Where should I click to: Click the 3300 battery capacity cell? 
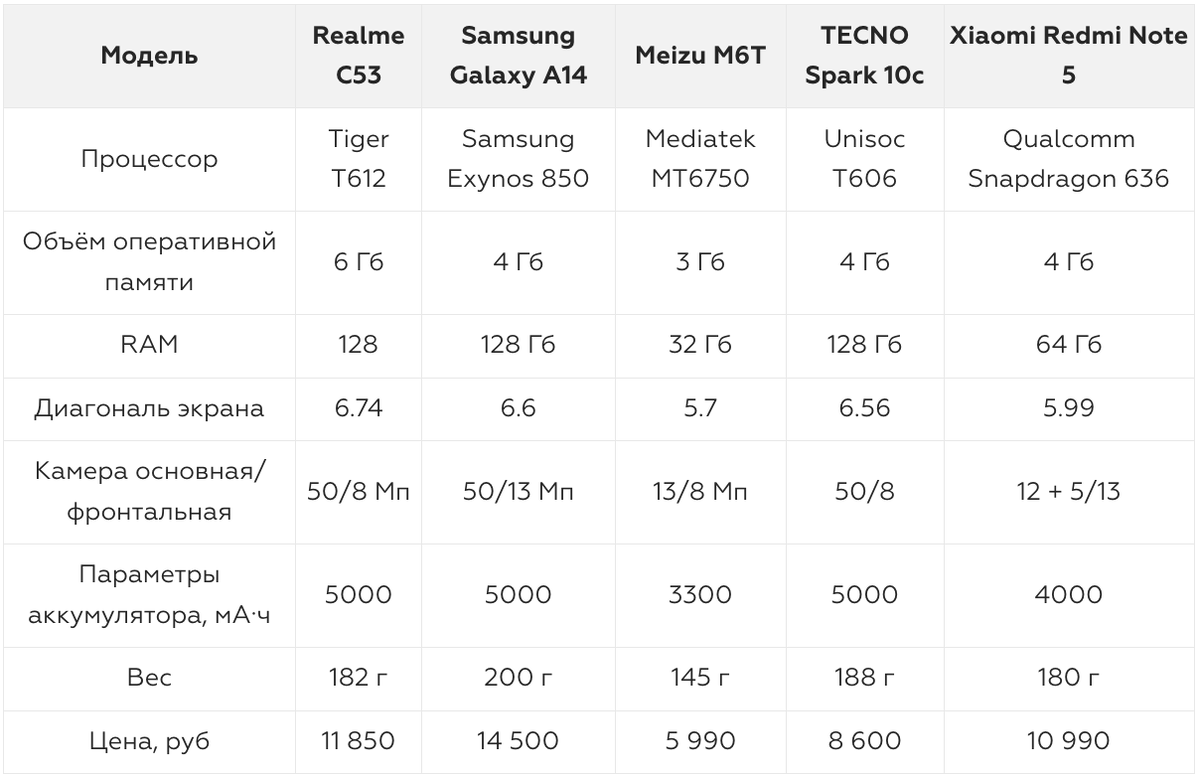(x=700, y=595)
